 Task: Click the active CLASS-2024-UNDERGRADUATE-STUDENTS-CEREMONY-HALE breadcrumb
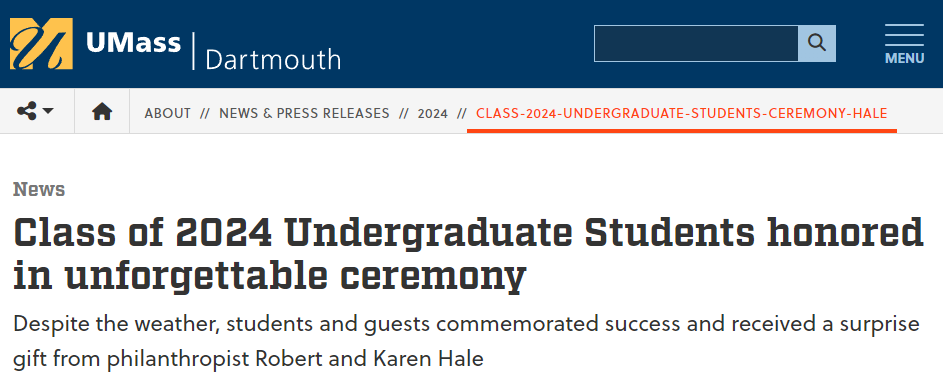681,113
